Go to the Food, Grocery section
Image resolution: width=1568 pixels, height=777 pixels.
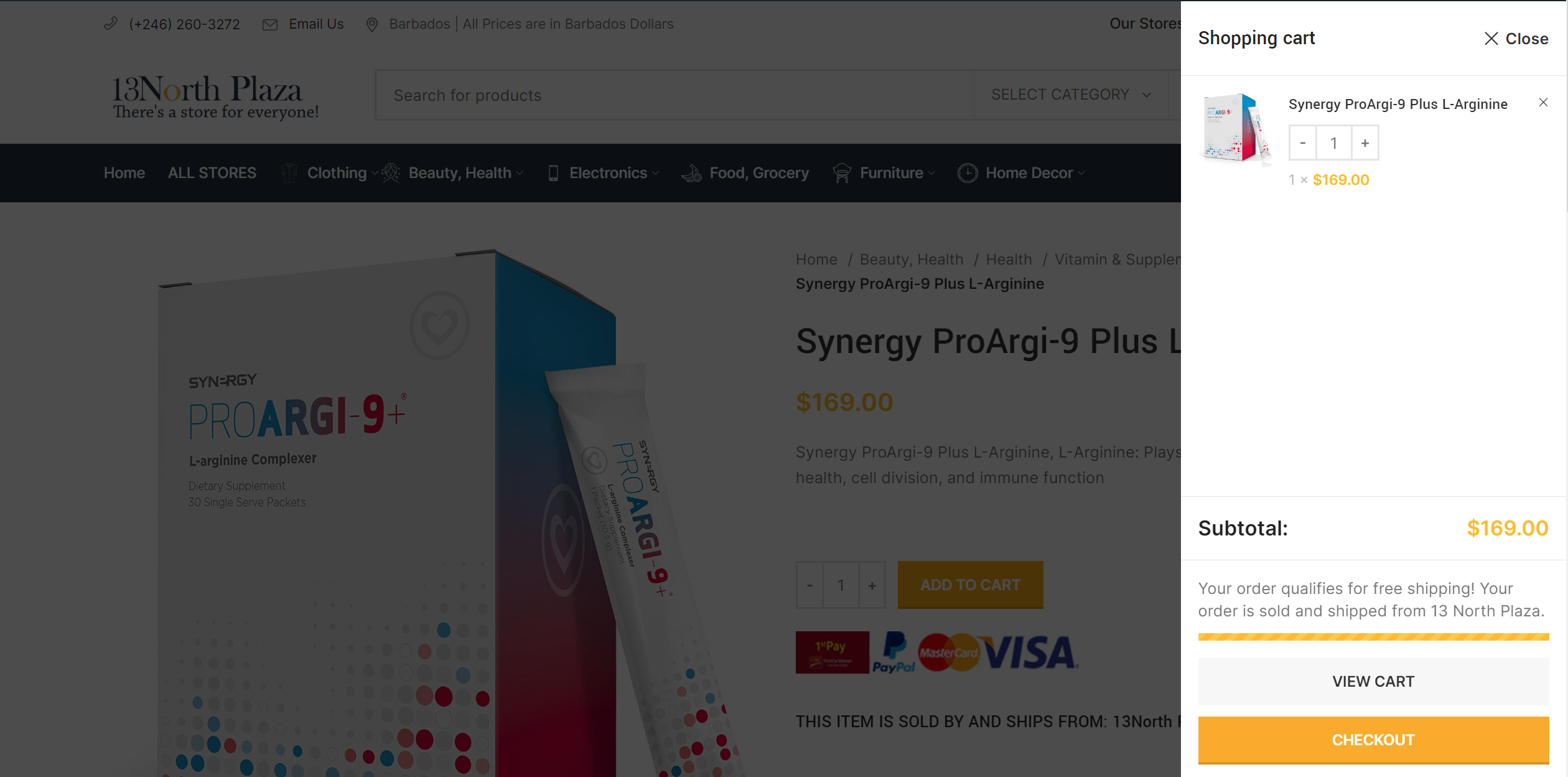coord(759,173)
